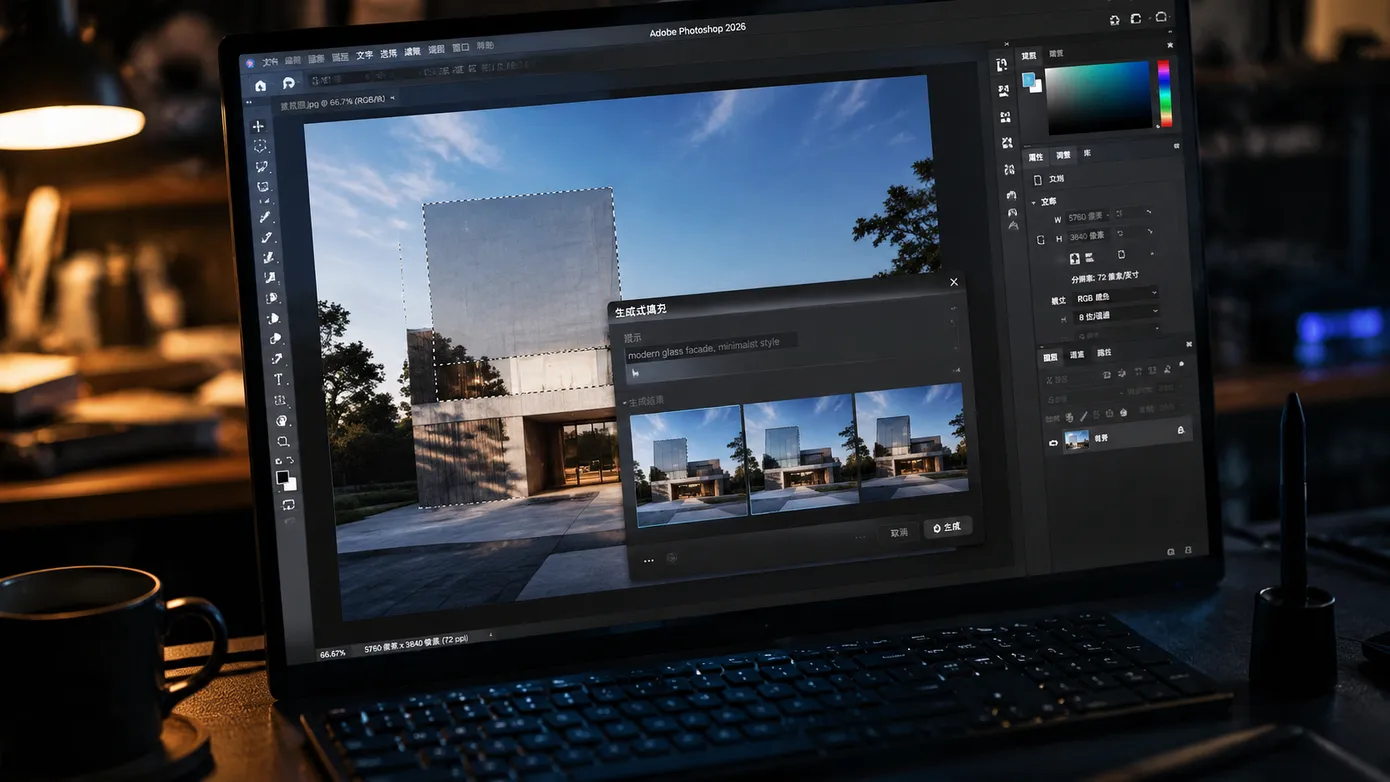Switch to the Swatches tab beside Color
The width and height of the screenshot is (1390, 782).
click(x=1056, y=53)
